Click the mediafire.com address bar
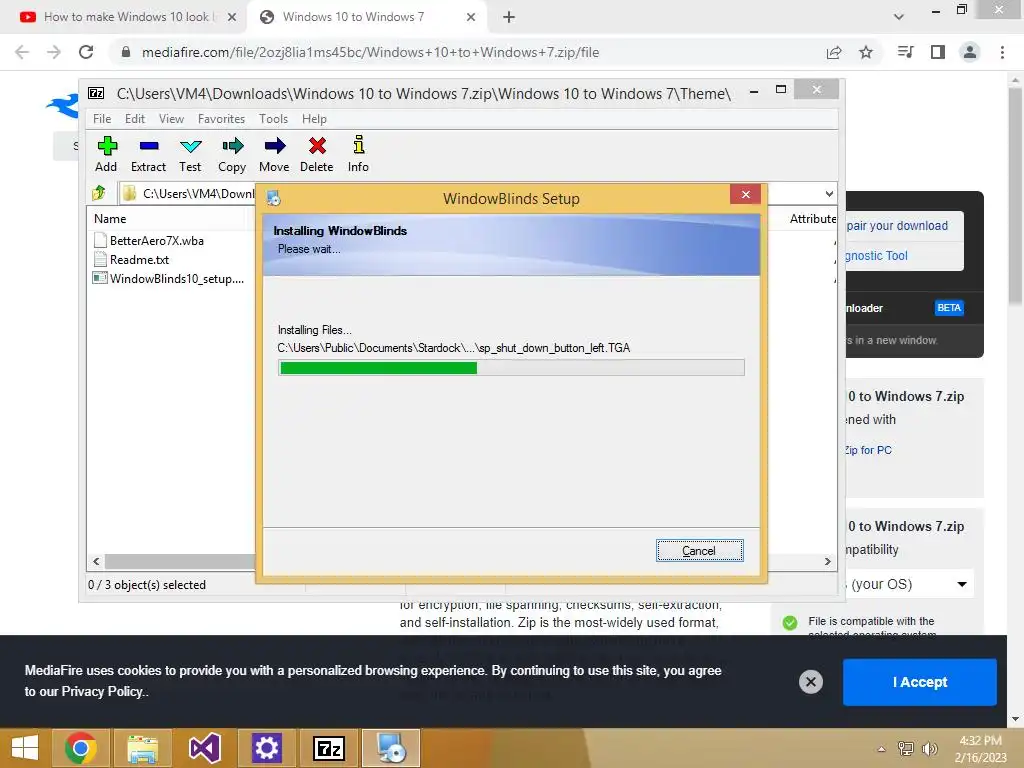Screen dimensions: 1024x768 coord(370,52)
